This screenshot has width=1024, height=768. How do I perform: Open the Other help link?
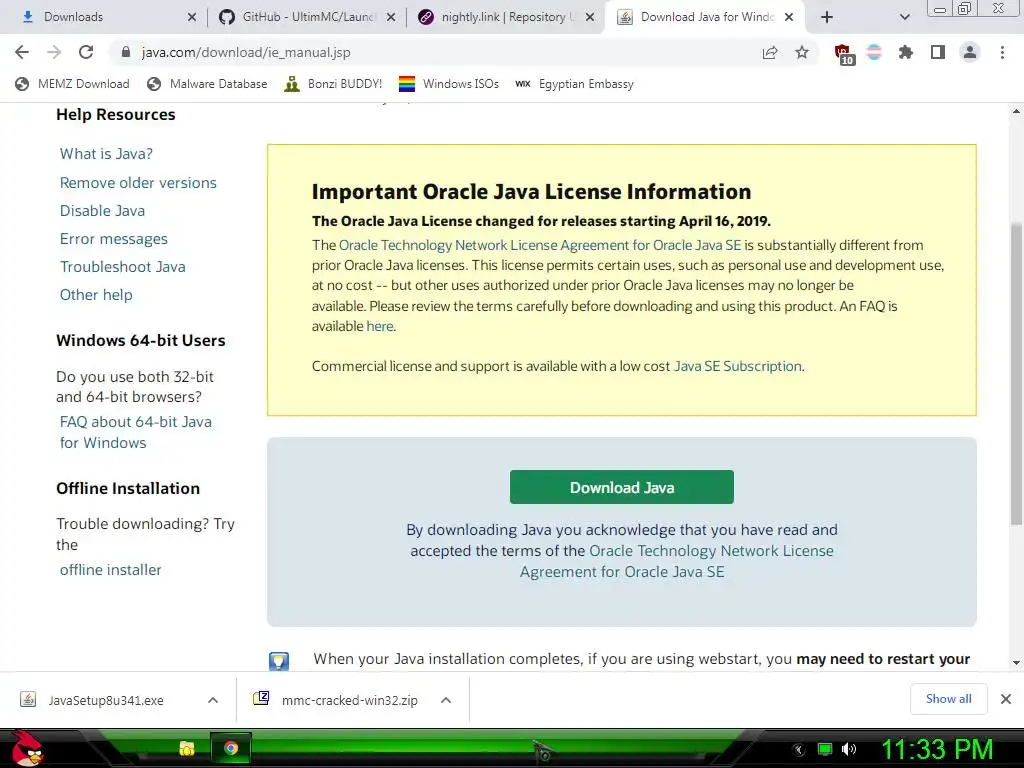(x=96, y=295)
